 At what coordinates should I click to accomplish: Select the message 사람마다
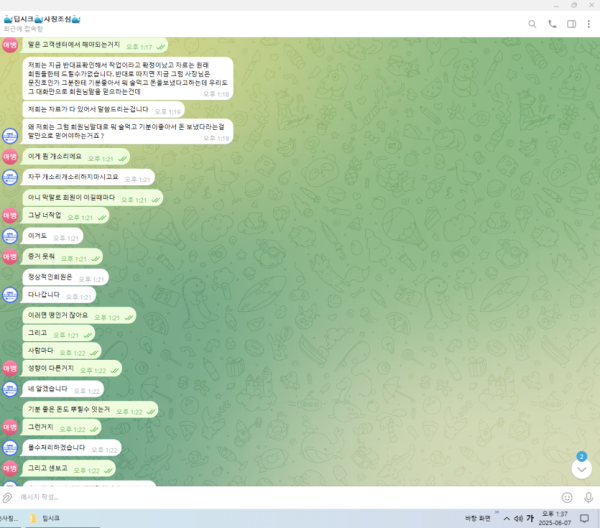(62, 351)
